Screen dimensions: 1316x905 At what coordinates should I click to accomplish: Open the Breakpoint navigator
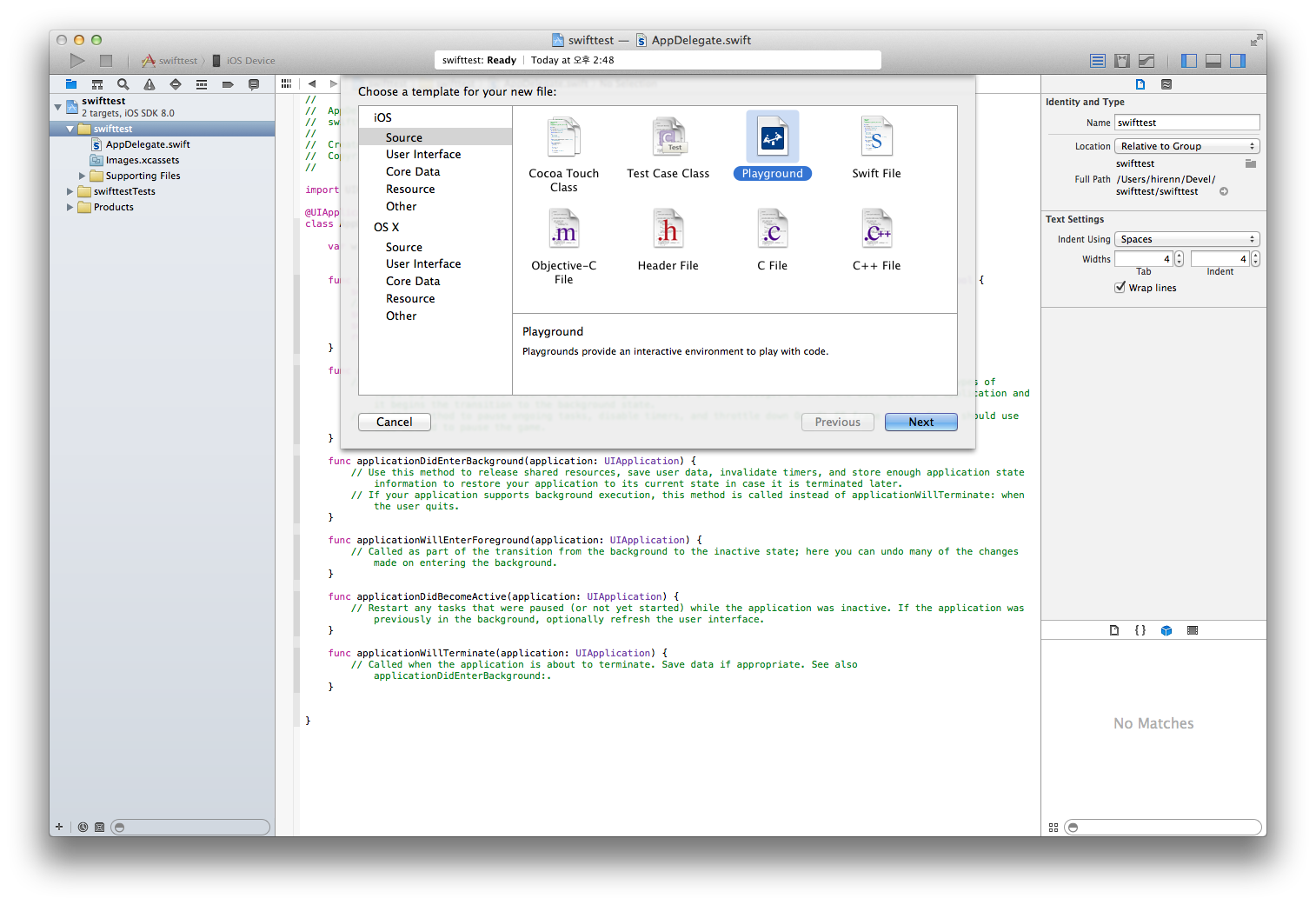point(228,84)
